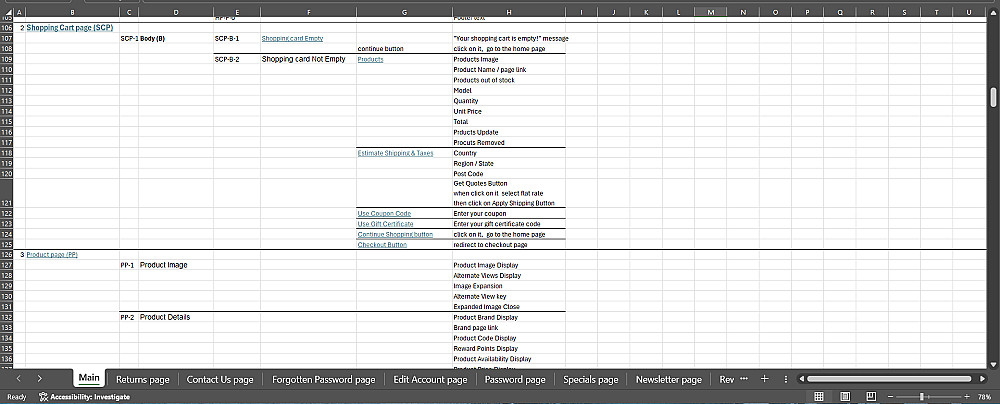Click the zoom slider handle
Image resolution: width=1000 pixels, height=404 pixels.
pyautogui.click(x=920, y=397)
